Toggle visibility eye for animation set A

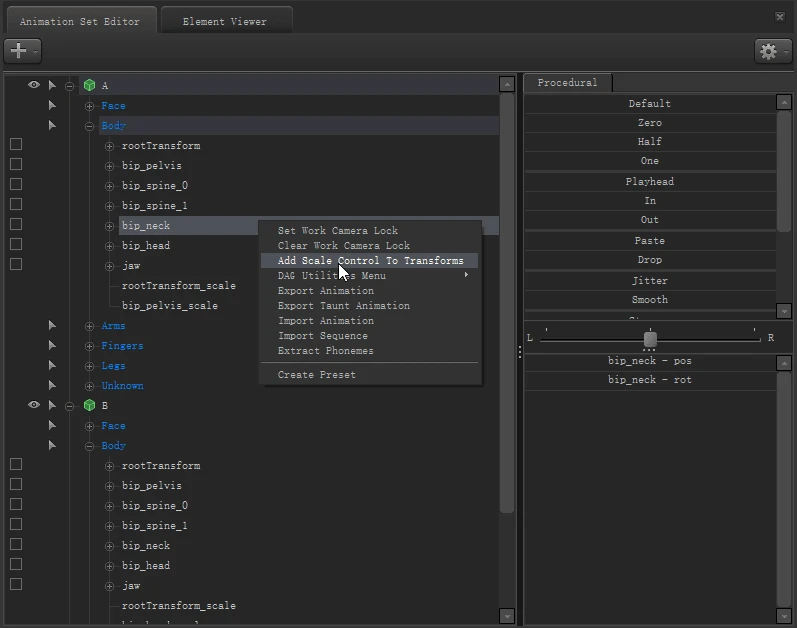(33, 86)
